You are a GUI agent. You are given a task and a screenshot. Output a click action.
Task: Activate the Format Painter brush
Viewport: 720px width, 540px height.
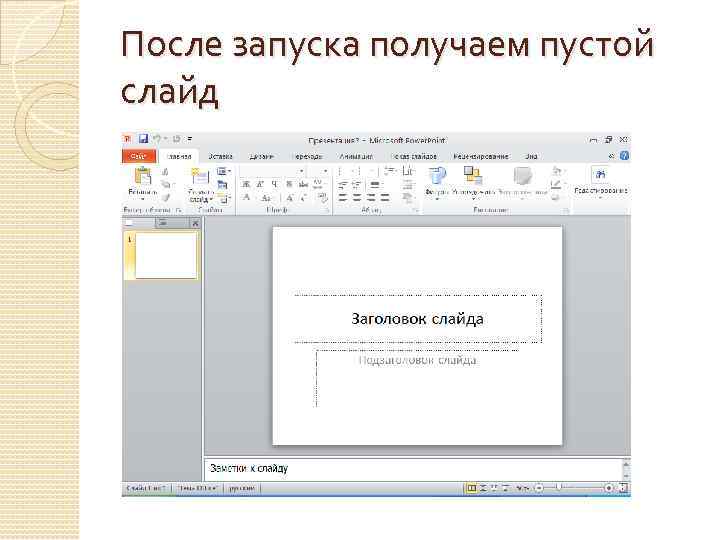click(x=165, y=197)
